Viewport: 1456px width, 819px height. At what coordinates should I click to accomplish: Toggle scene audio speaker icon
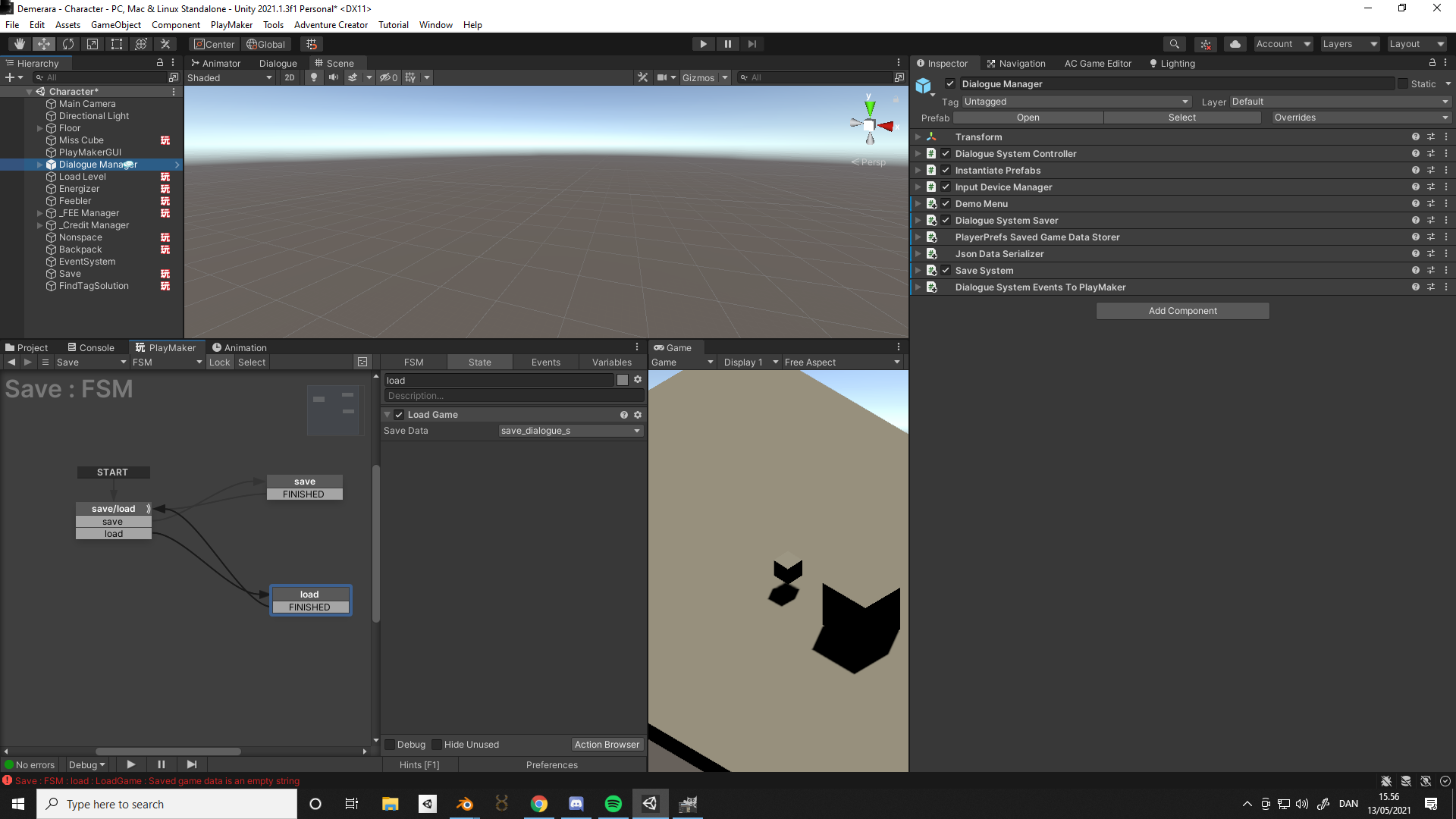(x=333, y=77)
